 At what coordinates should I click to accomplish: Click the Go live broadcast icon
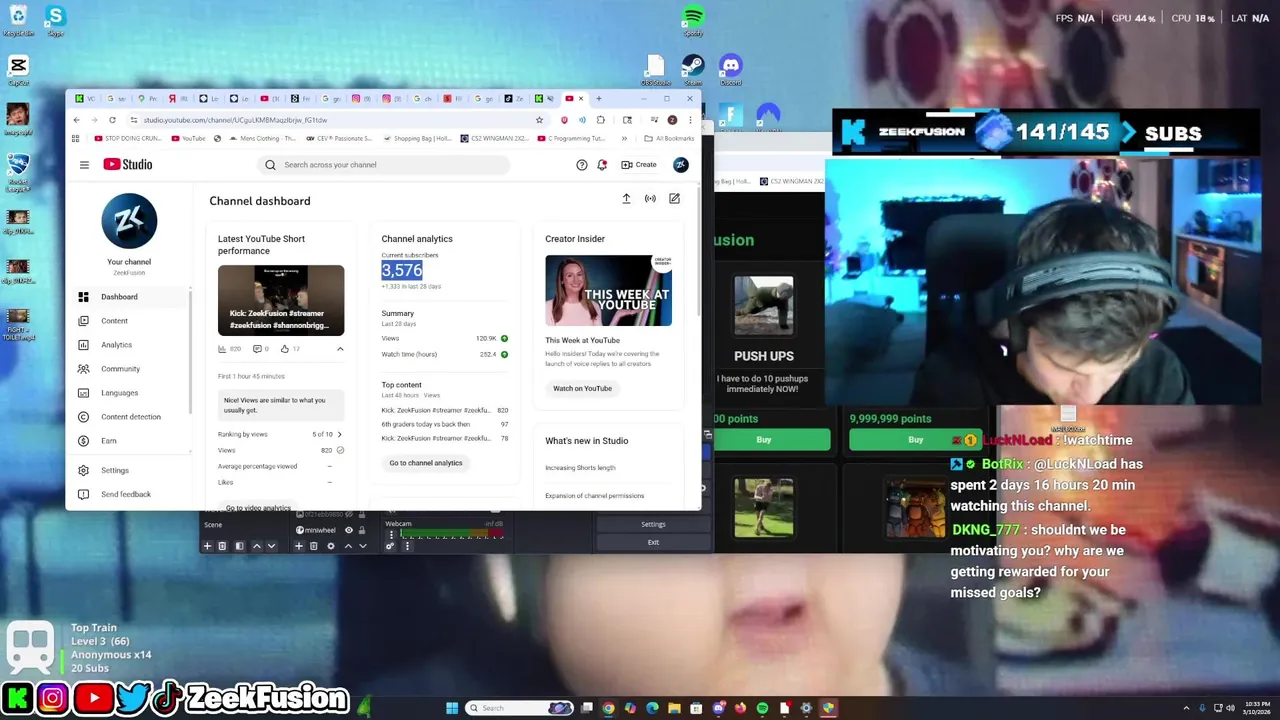(x=650, y=199)
